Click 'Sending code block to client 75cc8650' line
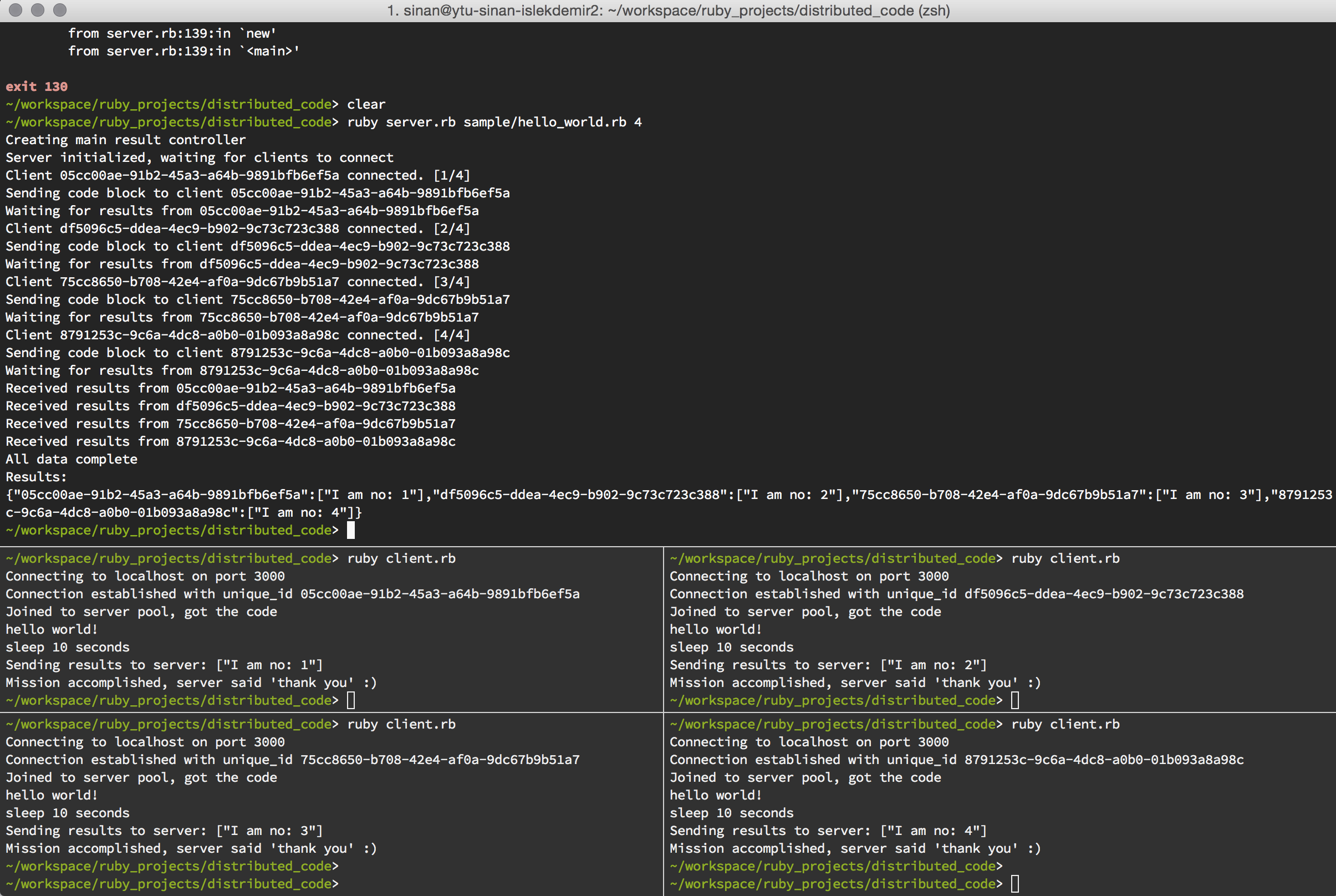 (258, 299)
